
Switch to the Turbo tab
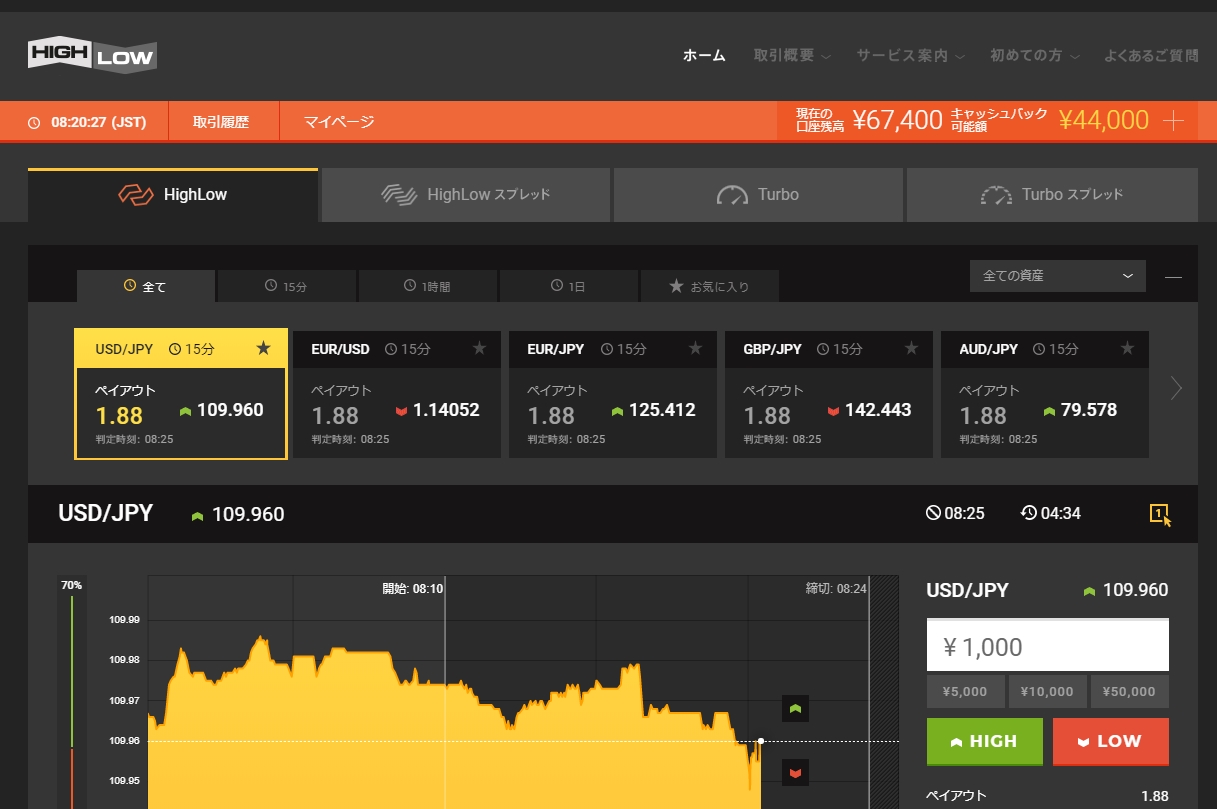click(758, 195)
